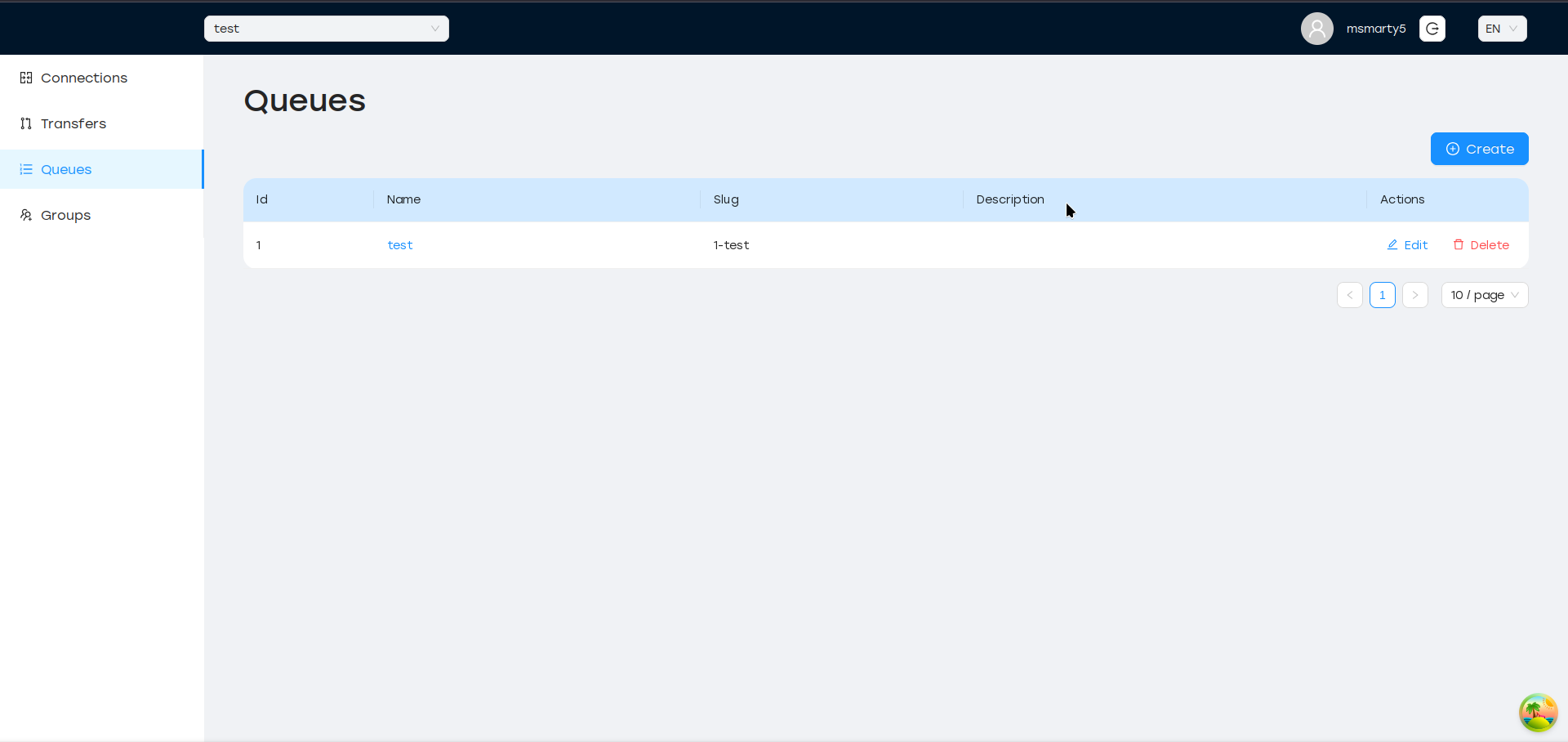Screen dimensions: 1568x742
Task: Expand the 10 / page size dropdown
Action: pyautogui.click(x=1484, y=295)
